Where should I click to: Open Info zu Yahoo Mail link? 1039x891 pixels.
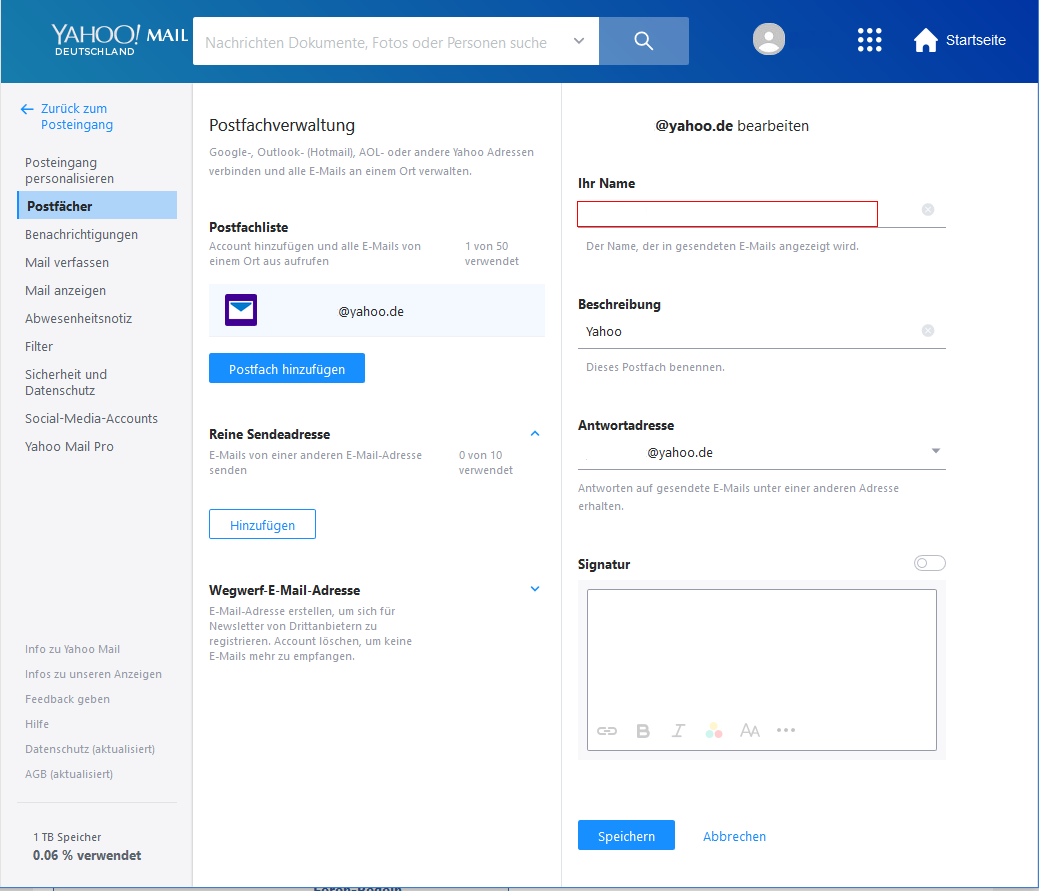click(x=72, y=649)
